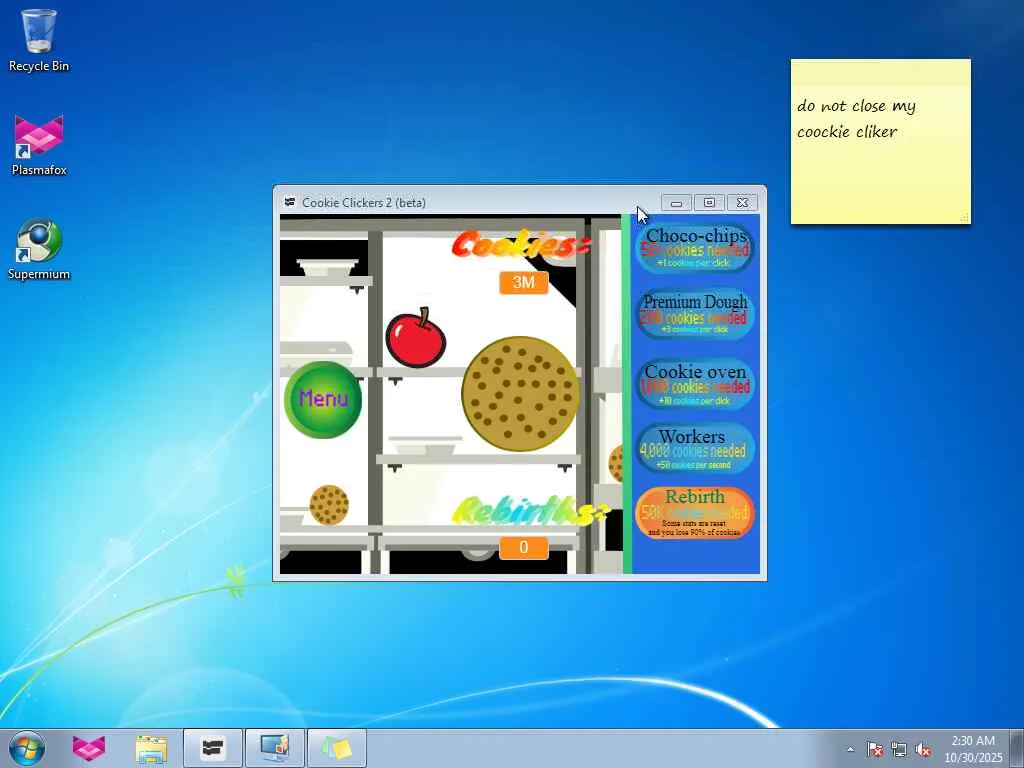This screenshot has width=1024, height=768.
Task: Click the sticky note text
Action: click(x=856, y=118)
